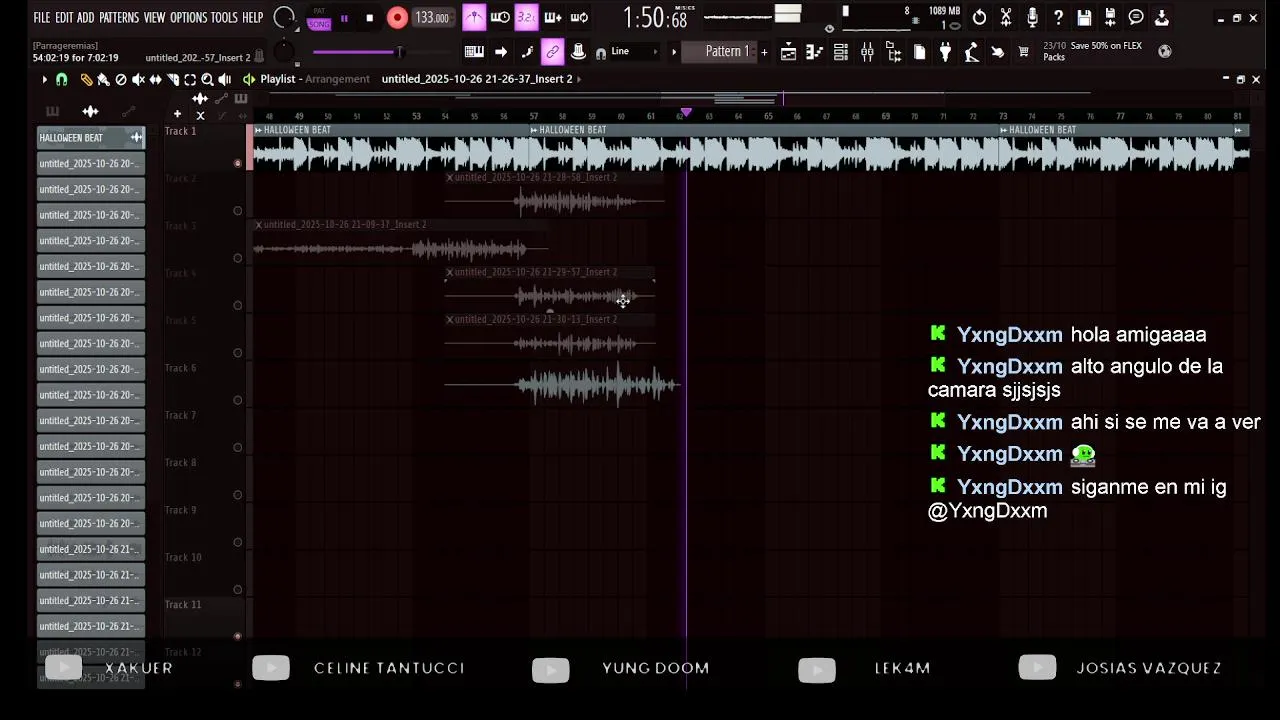Toggle multilink to controllers link icon
Image resolution: width=1280 pixels, height=720 pixels.
point(552,52)
